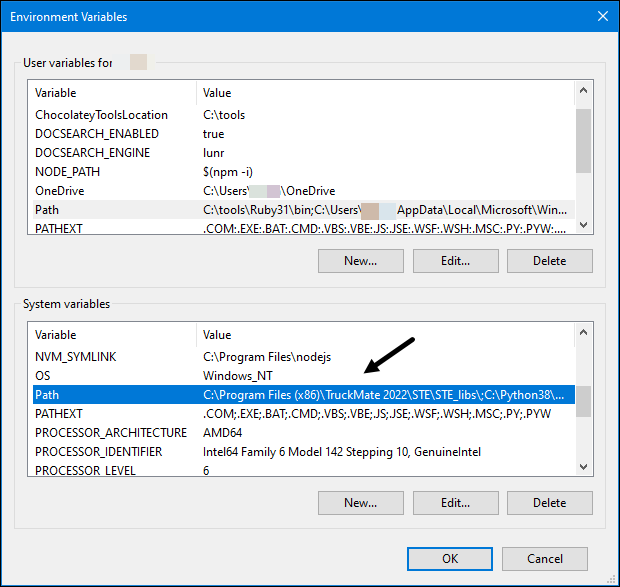Edit the selected system variable
This screenshot has width=620, height=587.
(455, 503)
